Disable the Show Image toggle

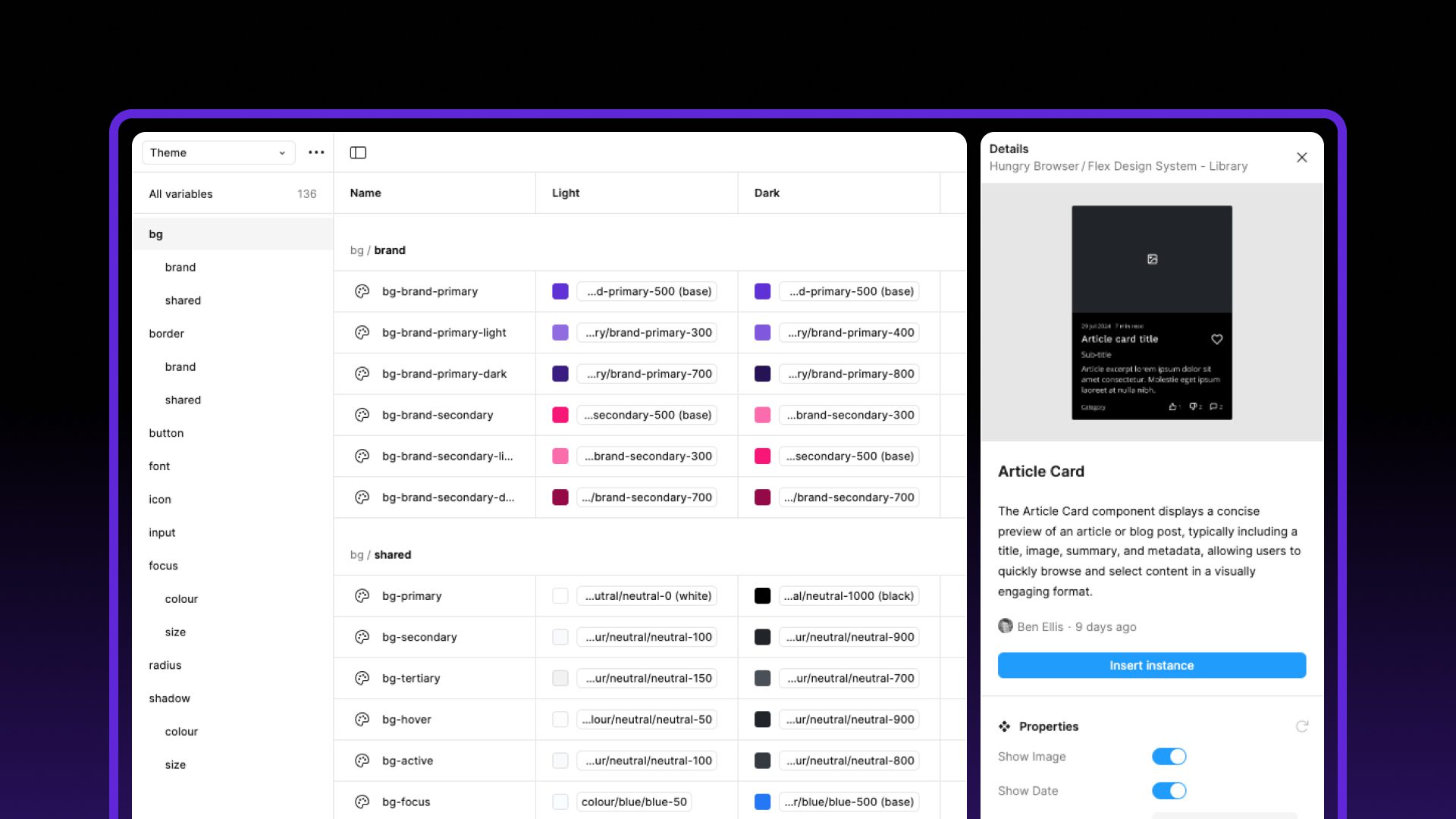(1169, 756)
